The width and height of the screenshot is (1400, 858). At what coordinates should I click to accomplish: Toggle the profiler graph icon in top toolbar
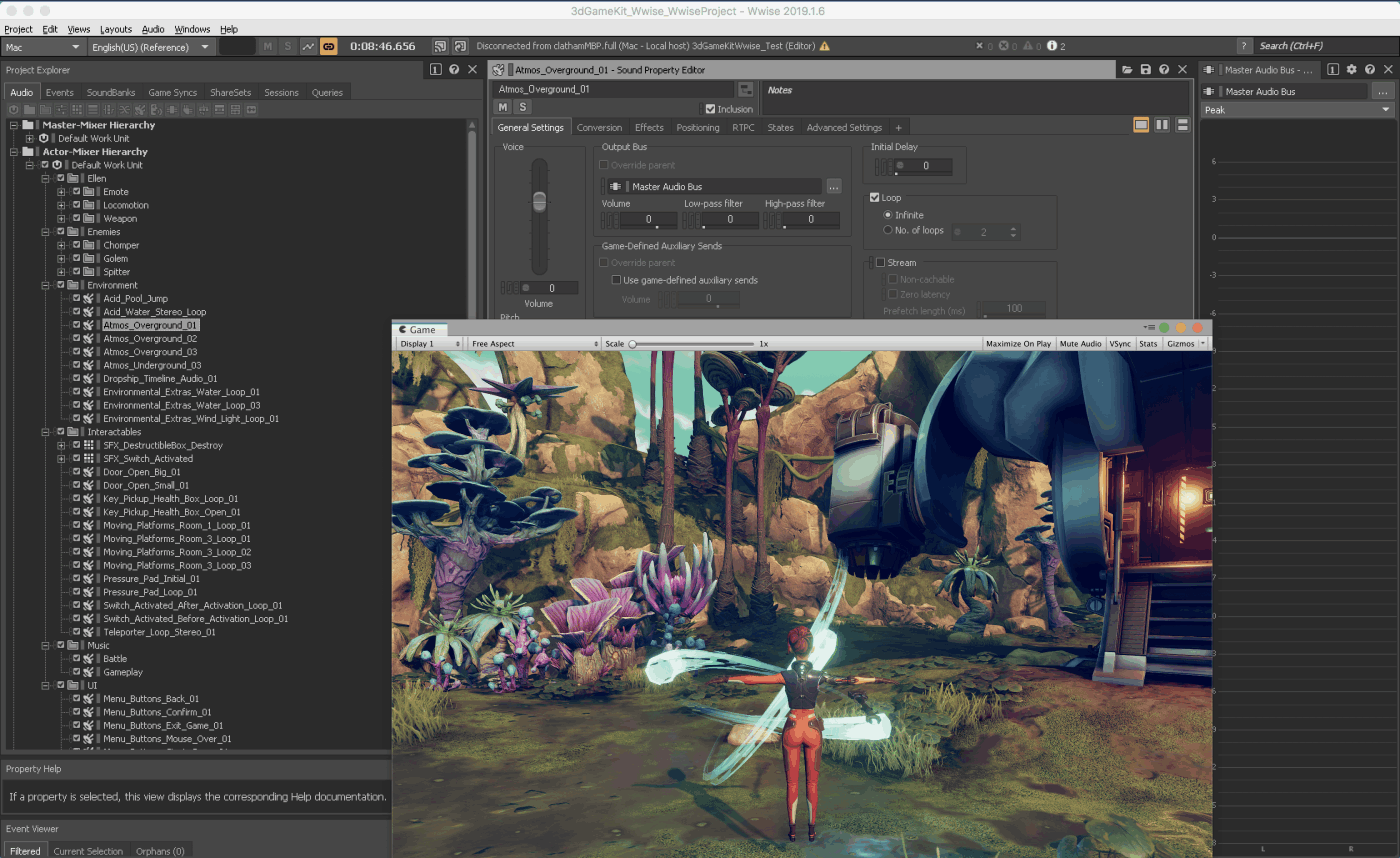click(308, 46)
